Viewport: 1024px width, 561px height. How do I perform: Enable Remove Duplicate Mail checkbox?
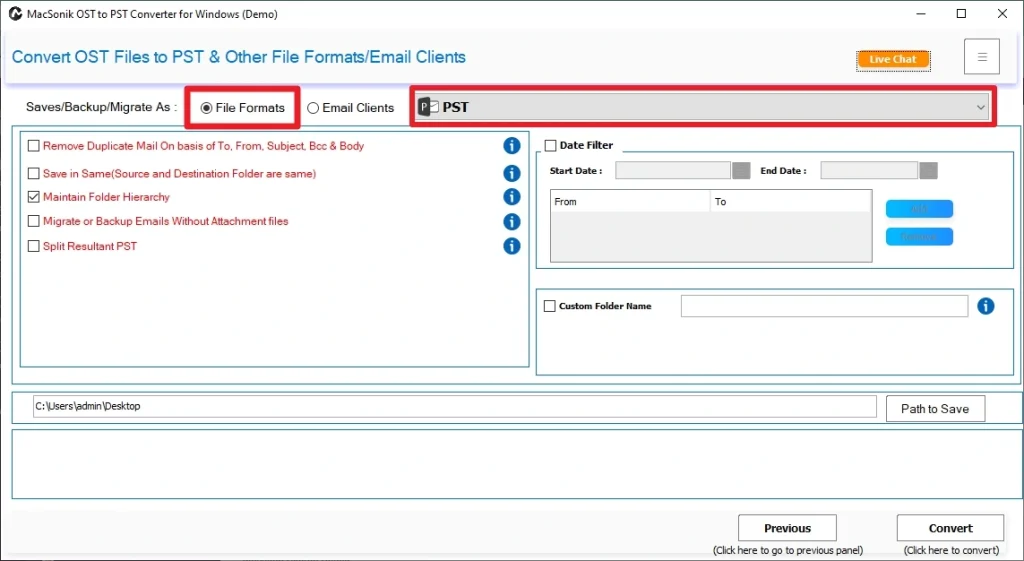click(x=34, y=146)
